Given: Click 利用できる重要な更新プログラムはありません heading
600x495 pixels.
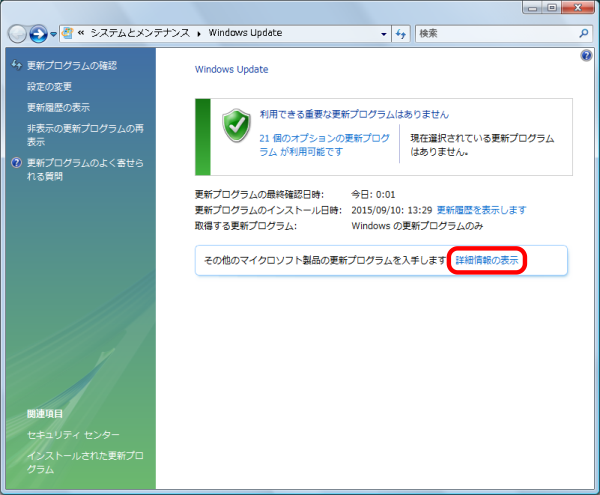Looking at the screenshot, I should (x=354, y=114).
